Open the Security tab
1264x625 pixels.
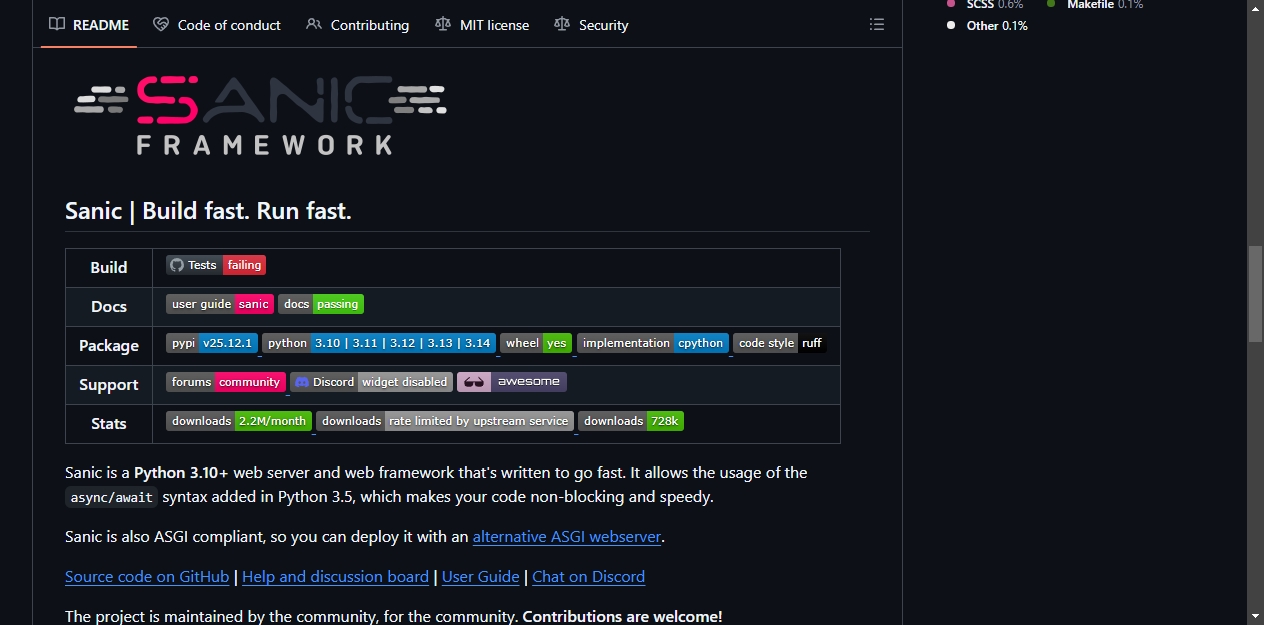tap(591, 24)
